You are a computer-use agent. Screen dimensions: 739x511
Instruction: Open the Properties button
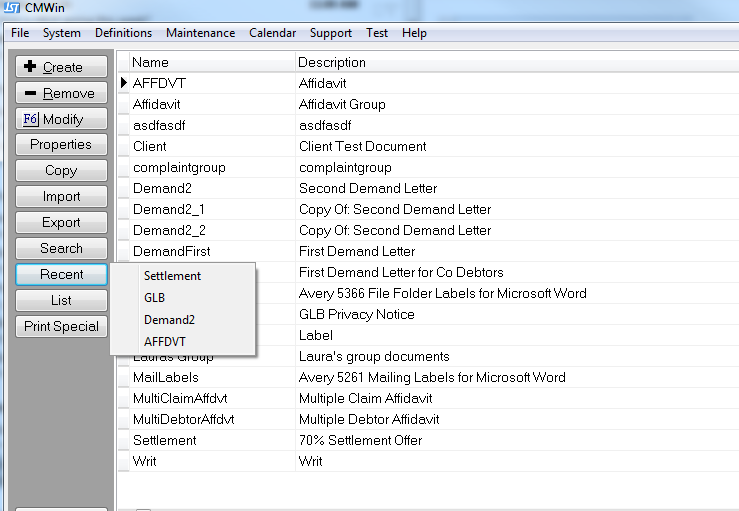[62, 145]
